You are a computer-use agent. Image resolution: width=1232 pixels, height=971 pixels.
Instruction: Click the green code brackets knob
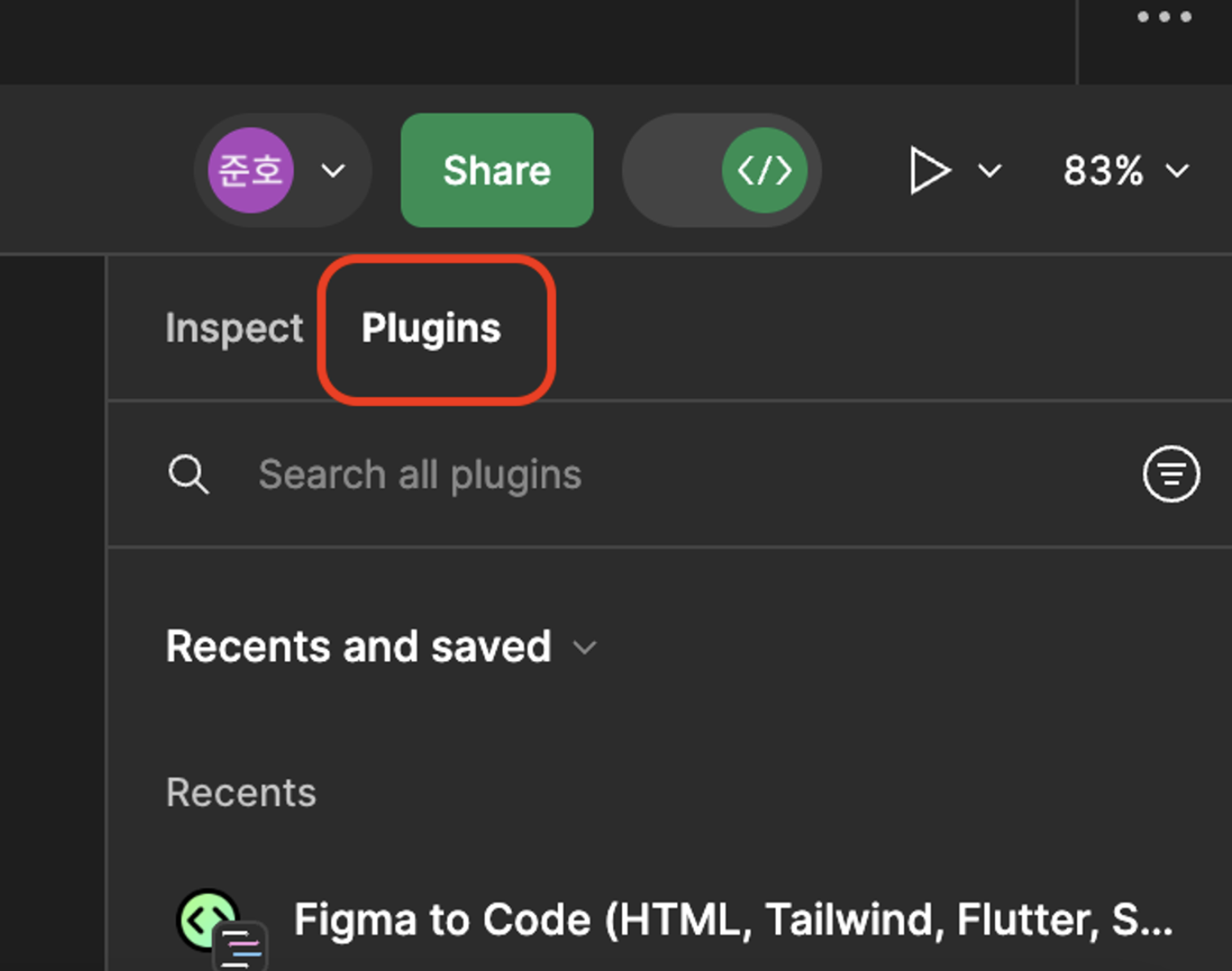[x=764, y=170]
